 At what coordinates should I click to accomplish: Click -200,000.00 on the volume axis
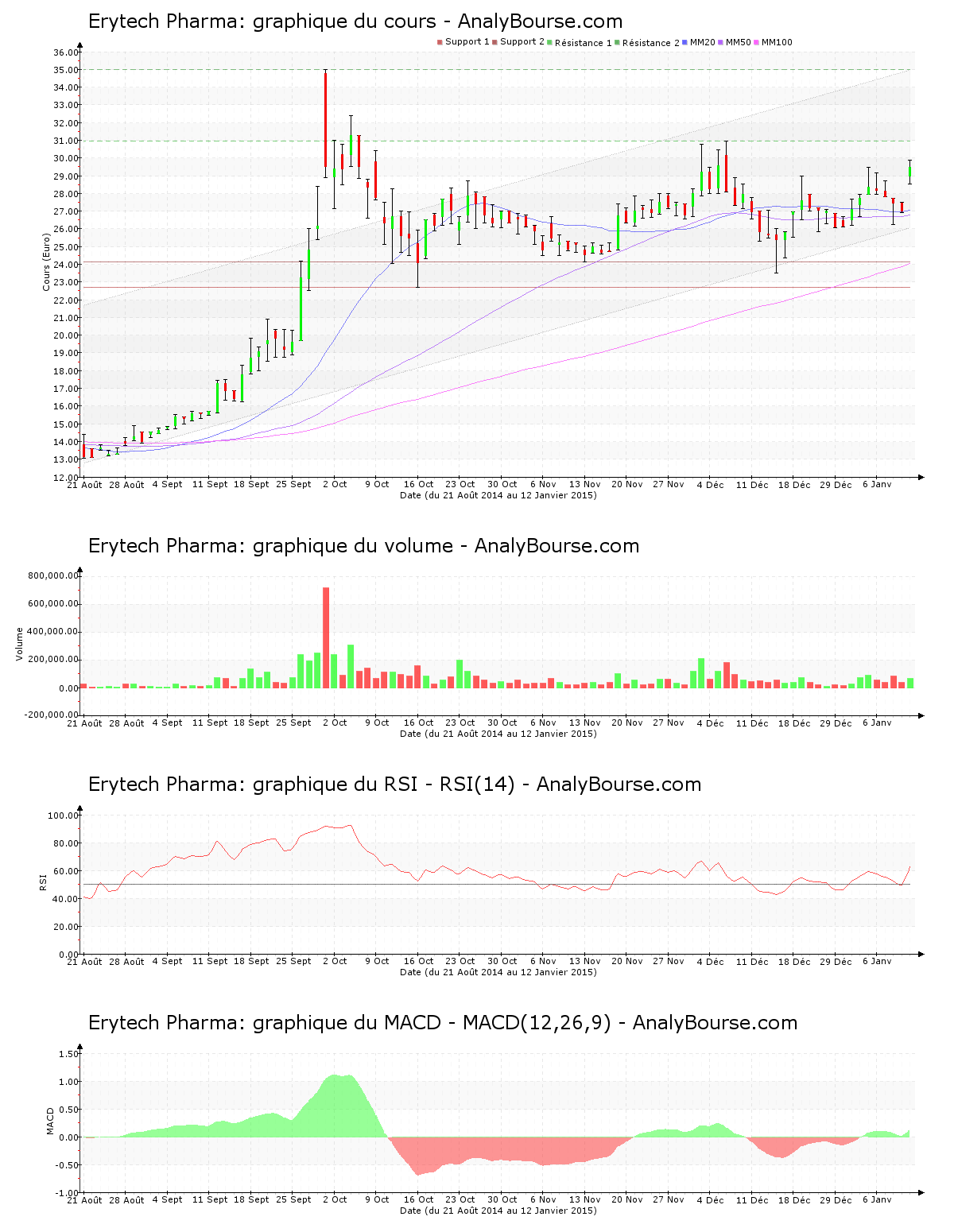pyautogui.click(x=52, y=715)
